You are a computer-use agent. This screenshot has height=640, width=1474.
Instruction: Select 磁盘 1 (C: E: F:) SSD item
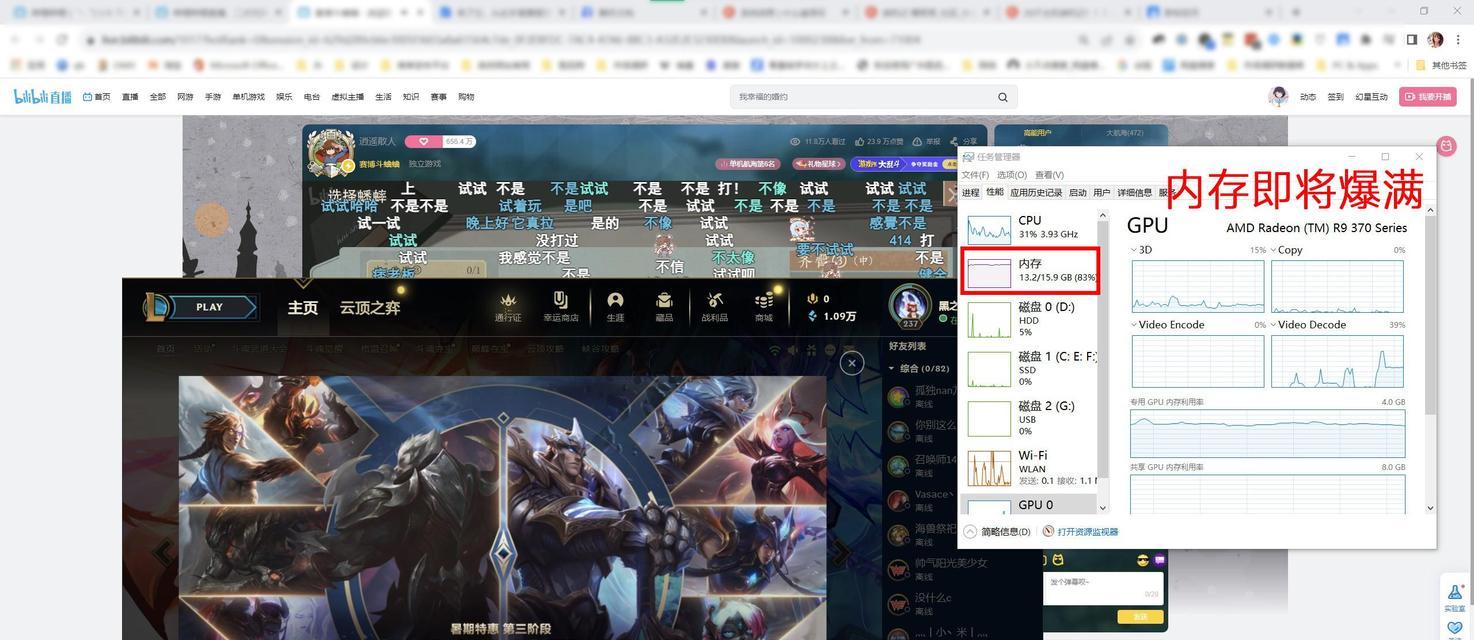click(x=1029, y=369)
